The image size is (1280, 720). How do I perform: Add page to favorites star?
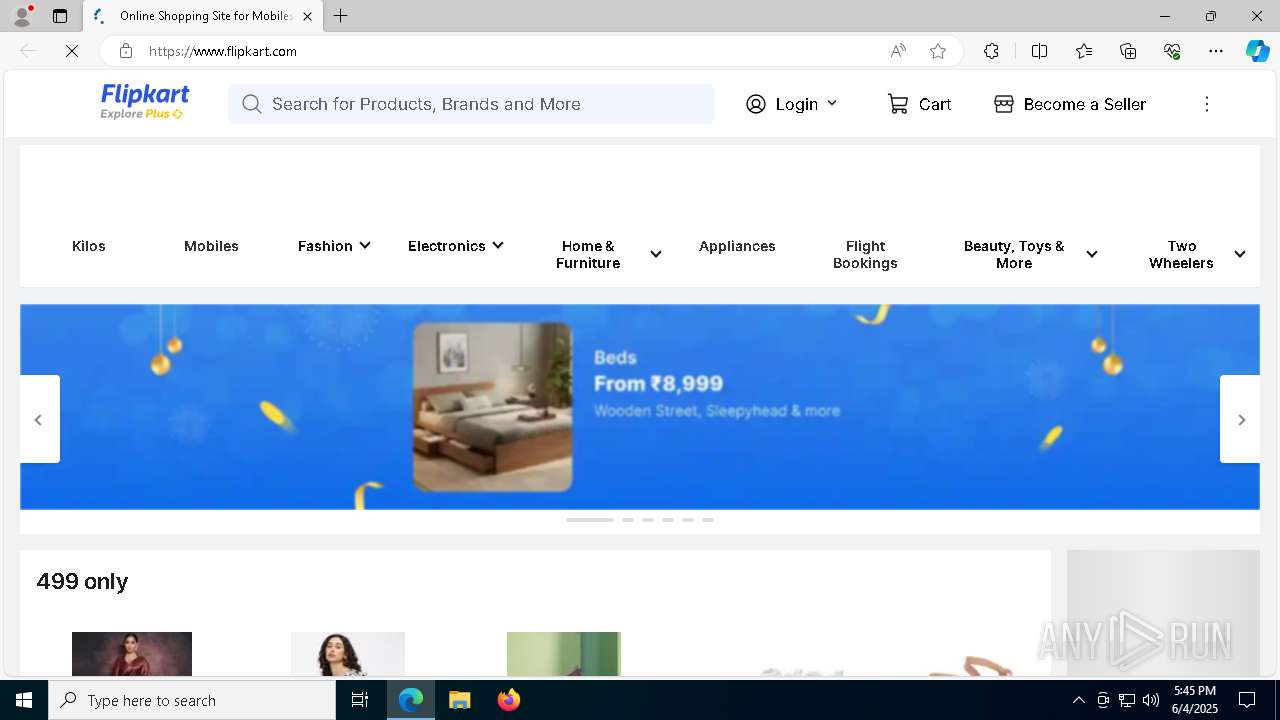click(x=938, y=51)
